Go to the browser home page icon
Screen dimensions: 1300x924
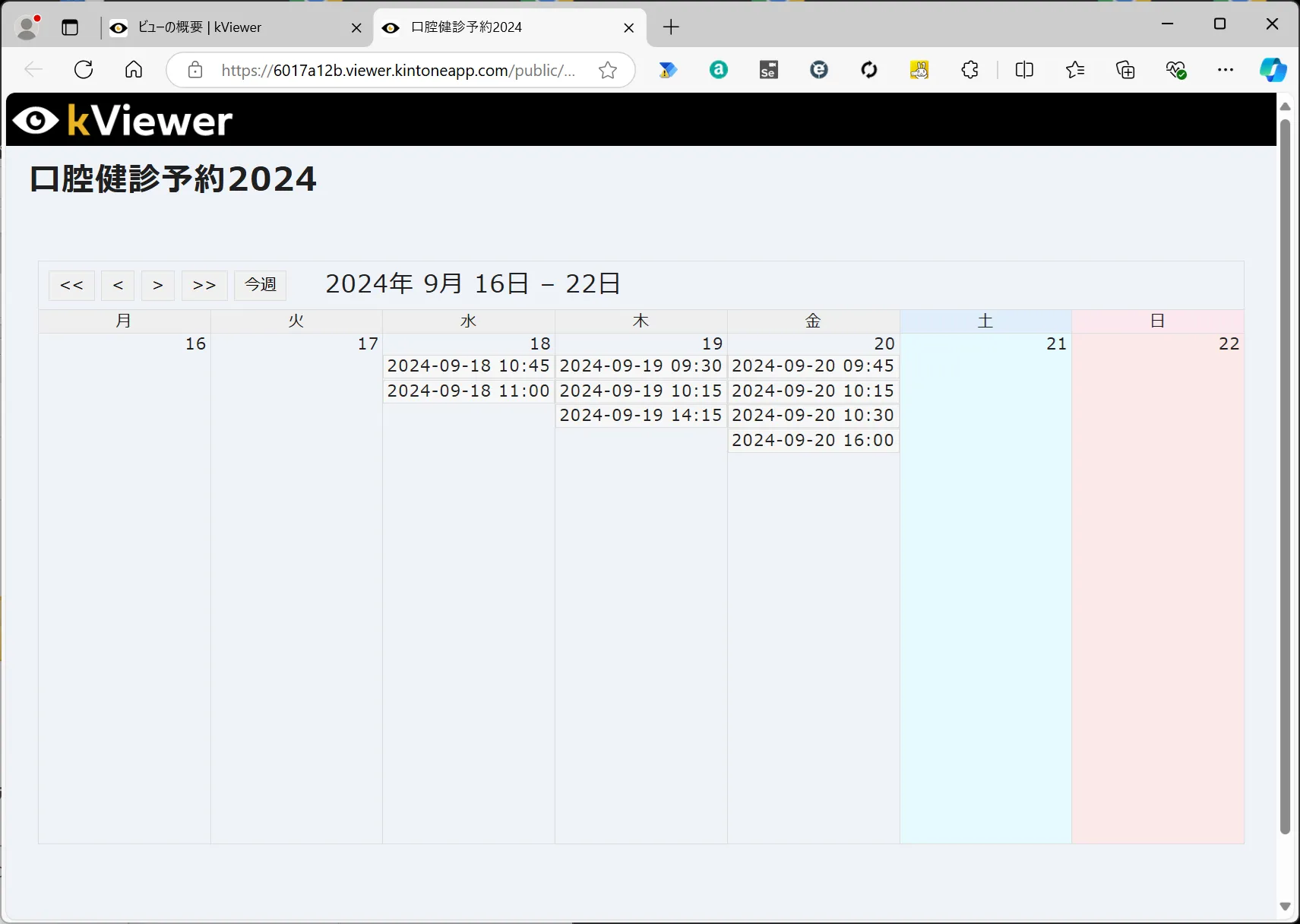pyautogui.click(x=134, y=70)
